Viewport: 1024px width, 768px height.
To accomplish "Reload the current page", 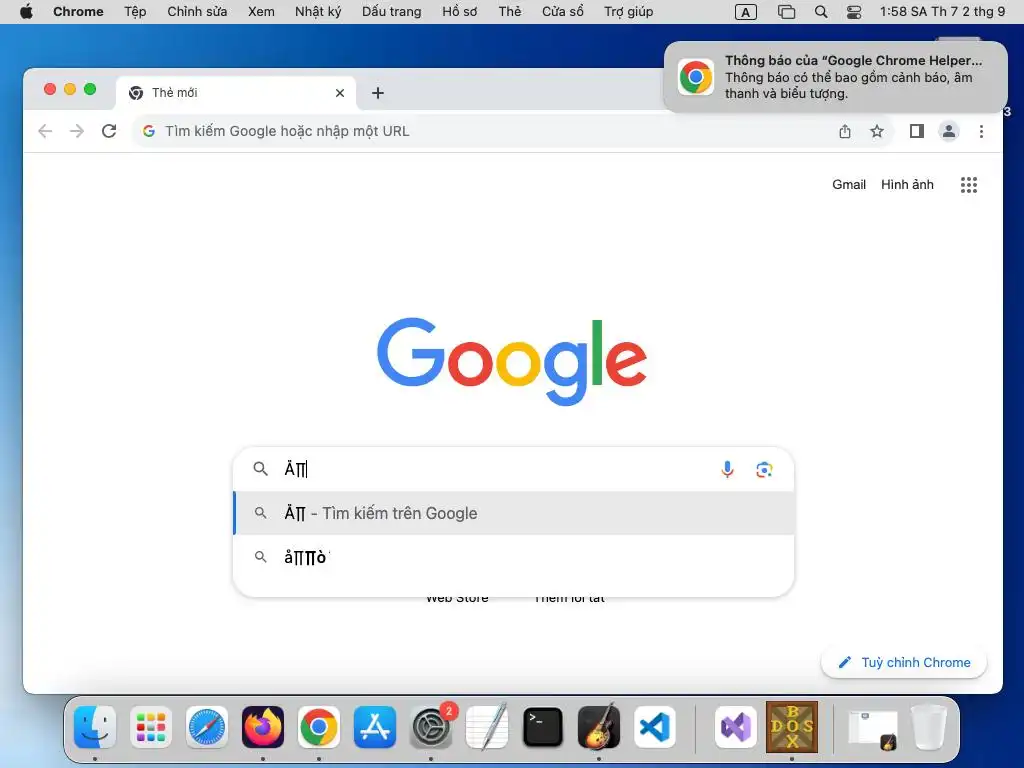I will click(x=109, y=131).
